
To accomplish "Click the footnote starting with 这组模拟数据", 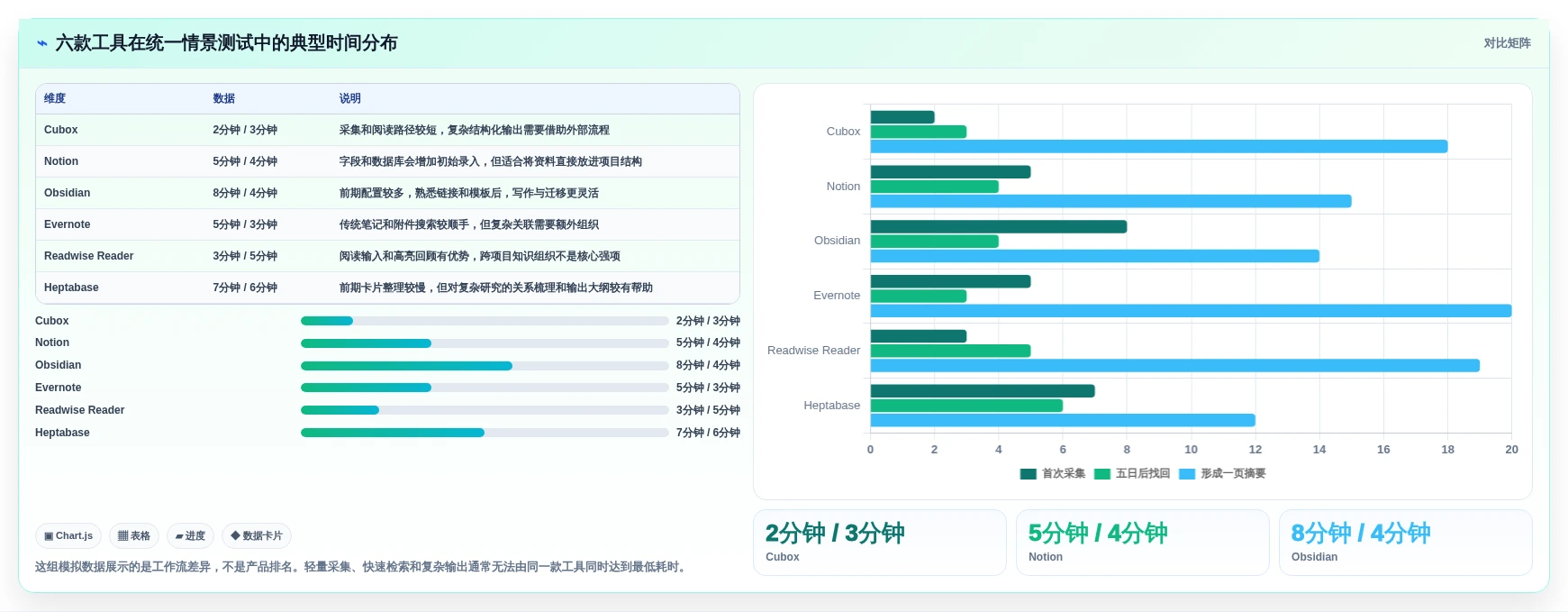I will pyautogui.click(x=363, y=567).
